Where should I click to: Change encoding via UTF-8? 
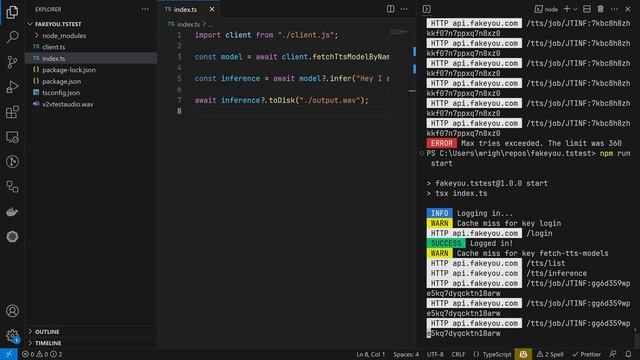pyautogui.click(x=435, y=354)
